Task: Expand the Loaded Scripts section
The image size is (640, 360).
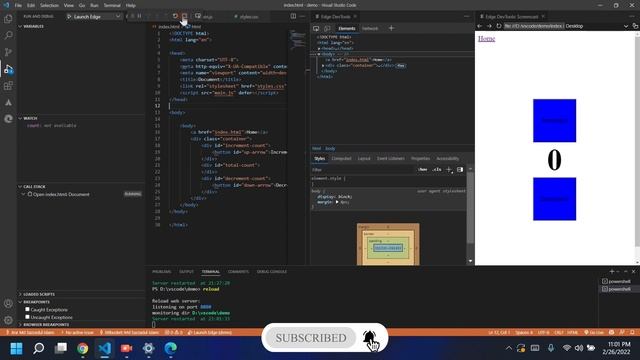Action: pyautogui.click(x=81, y=294)
